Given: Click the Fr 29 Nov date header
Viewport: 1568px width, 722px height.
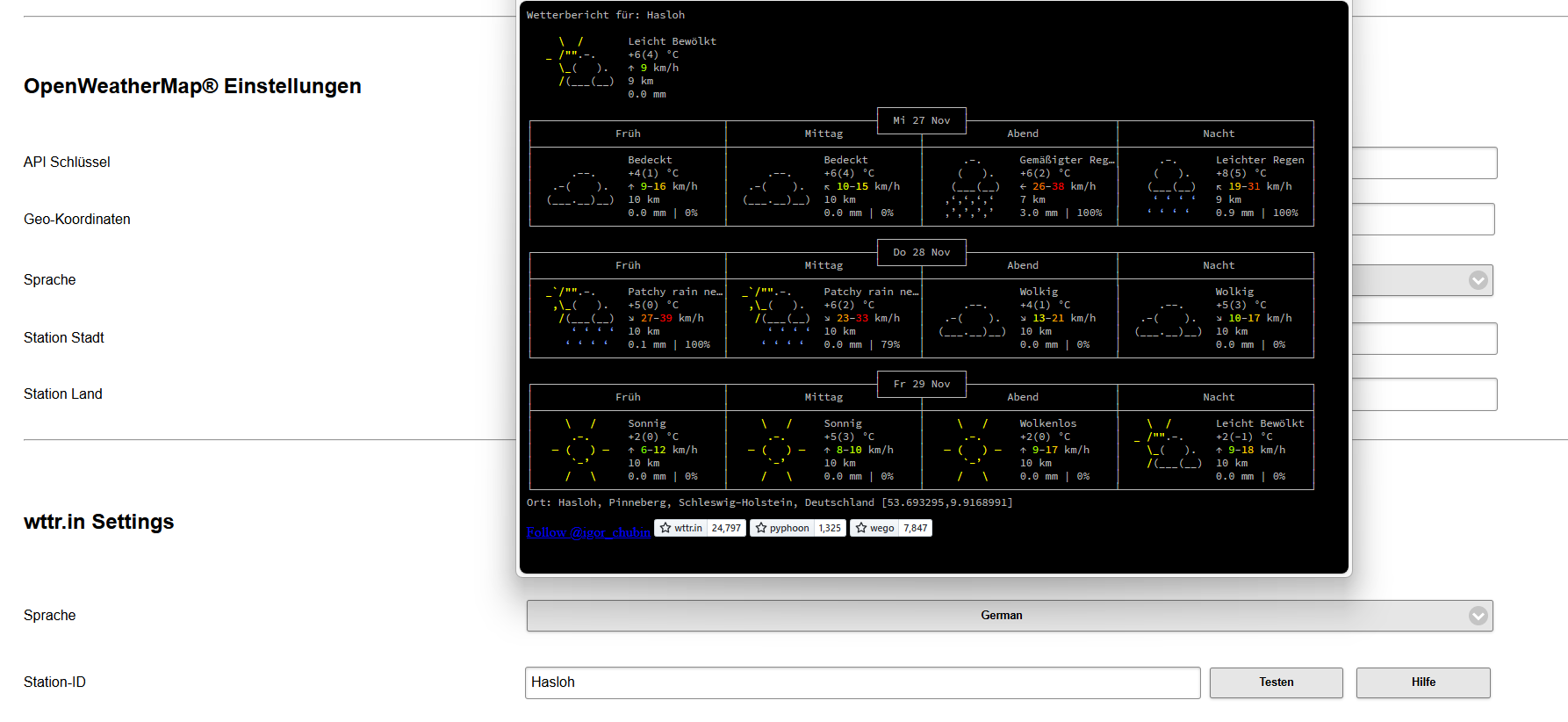Looking at the screenshot, I should 922,384.
